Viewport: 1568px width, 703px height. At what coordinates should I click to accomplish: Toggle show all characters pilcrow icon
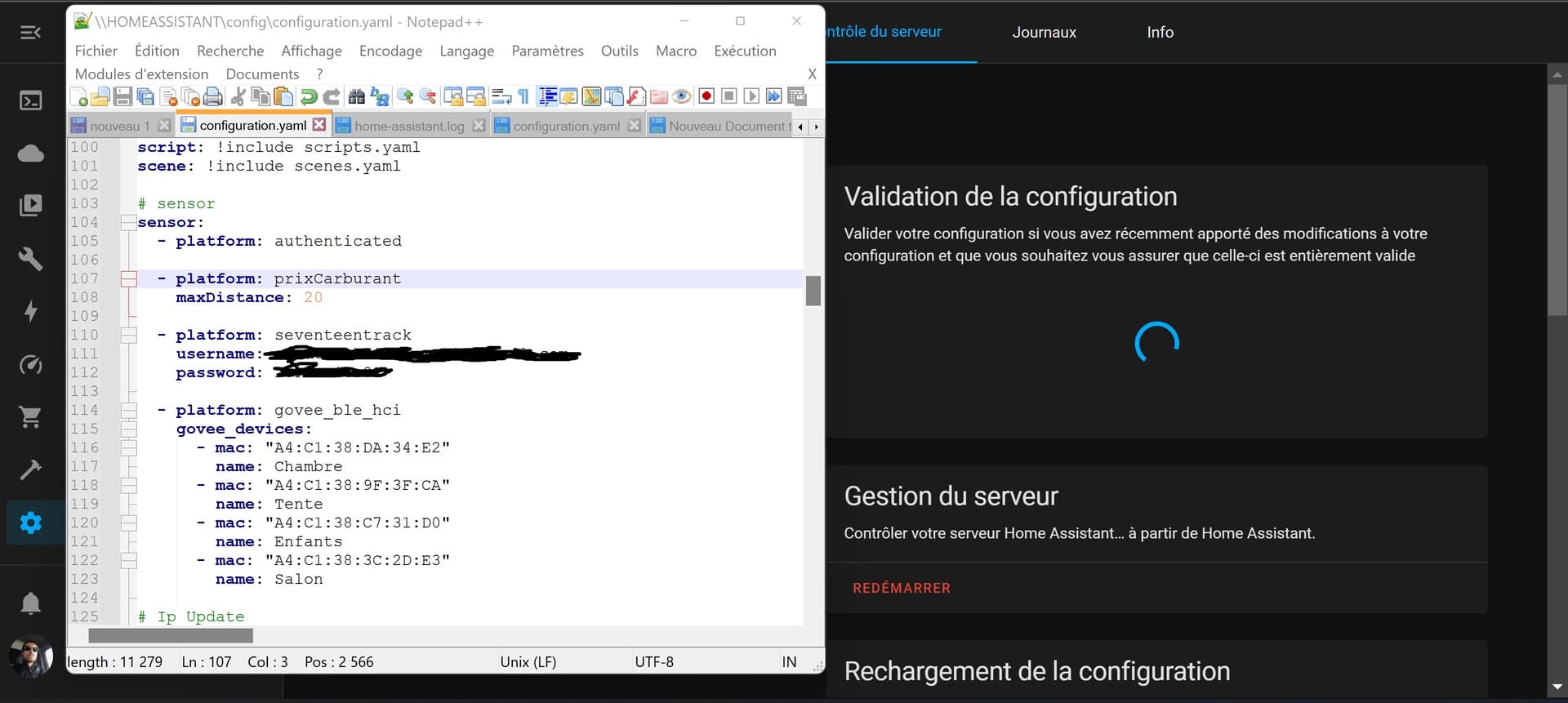coord(523,97)
